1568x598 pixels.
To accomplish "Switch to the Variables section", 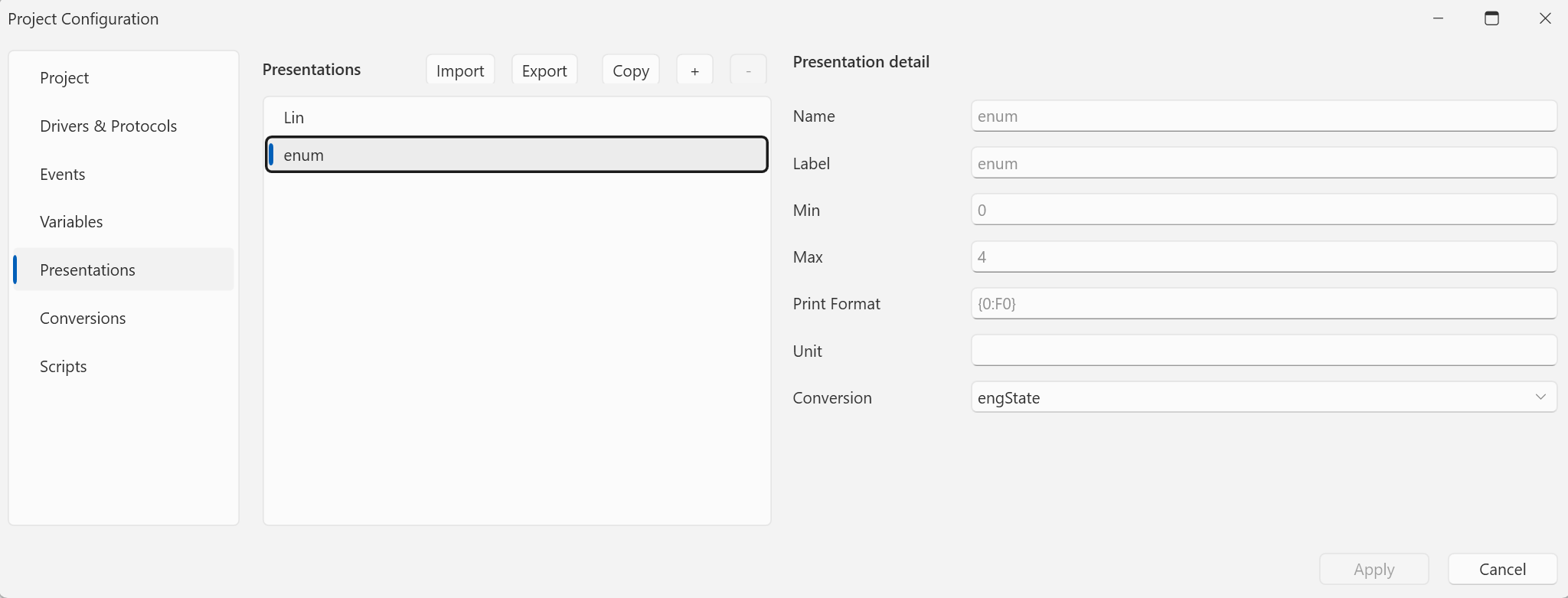I will 123,222.
